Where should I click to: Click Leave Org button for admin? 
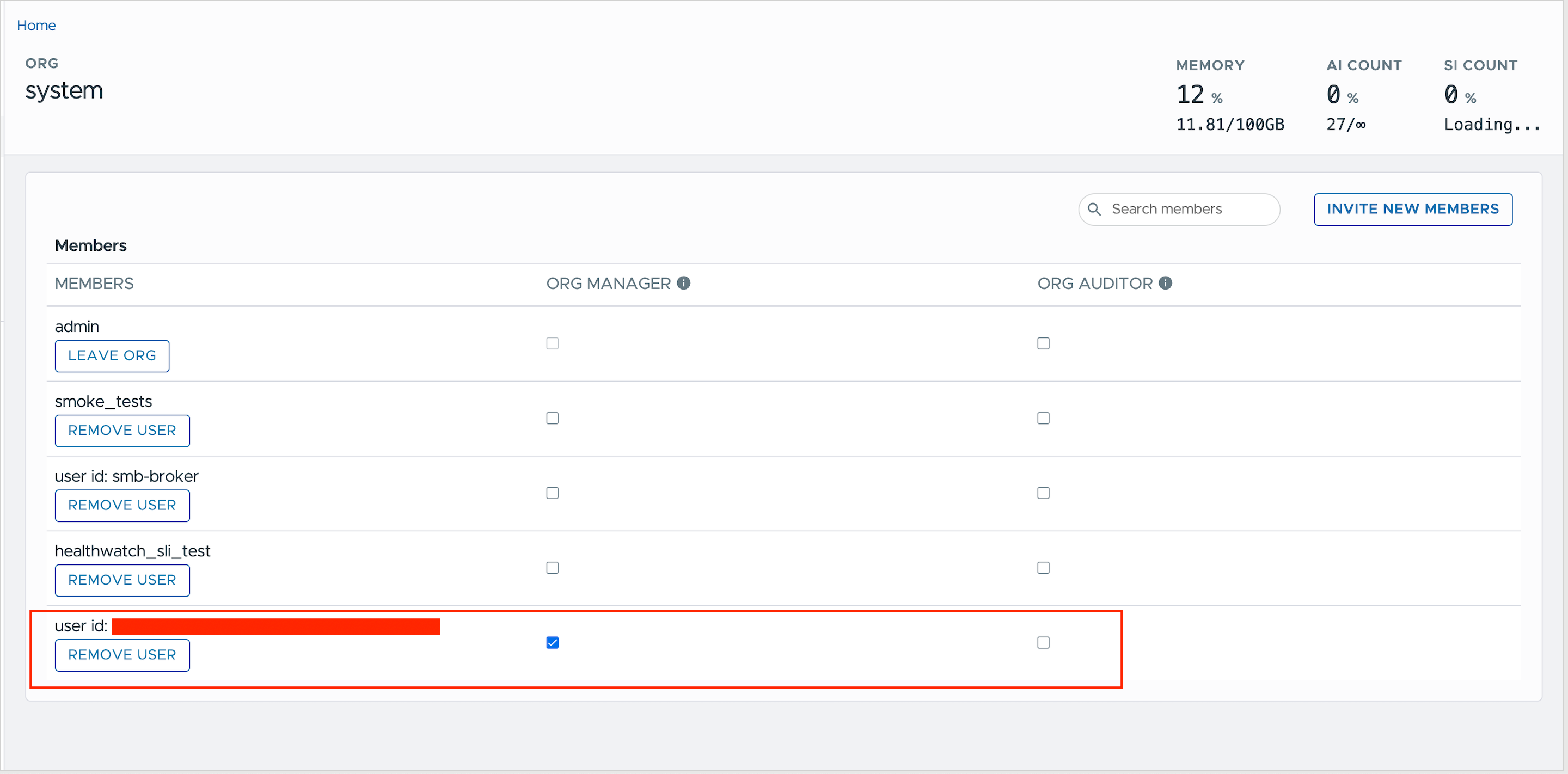pyautogui.click(x=112, y=355)
